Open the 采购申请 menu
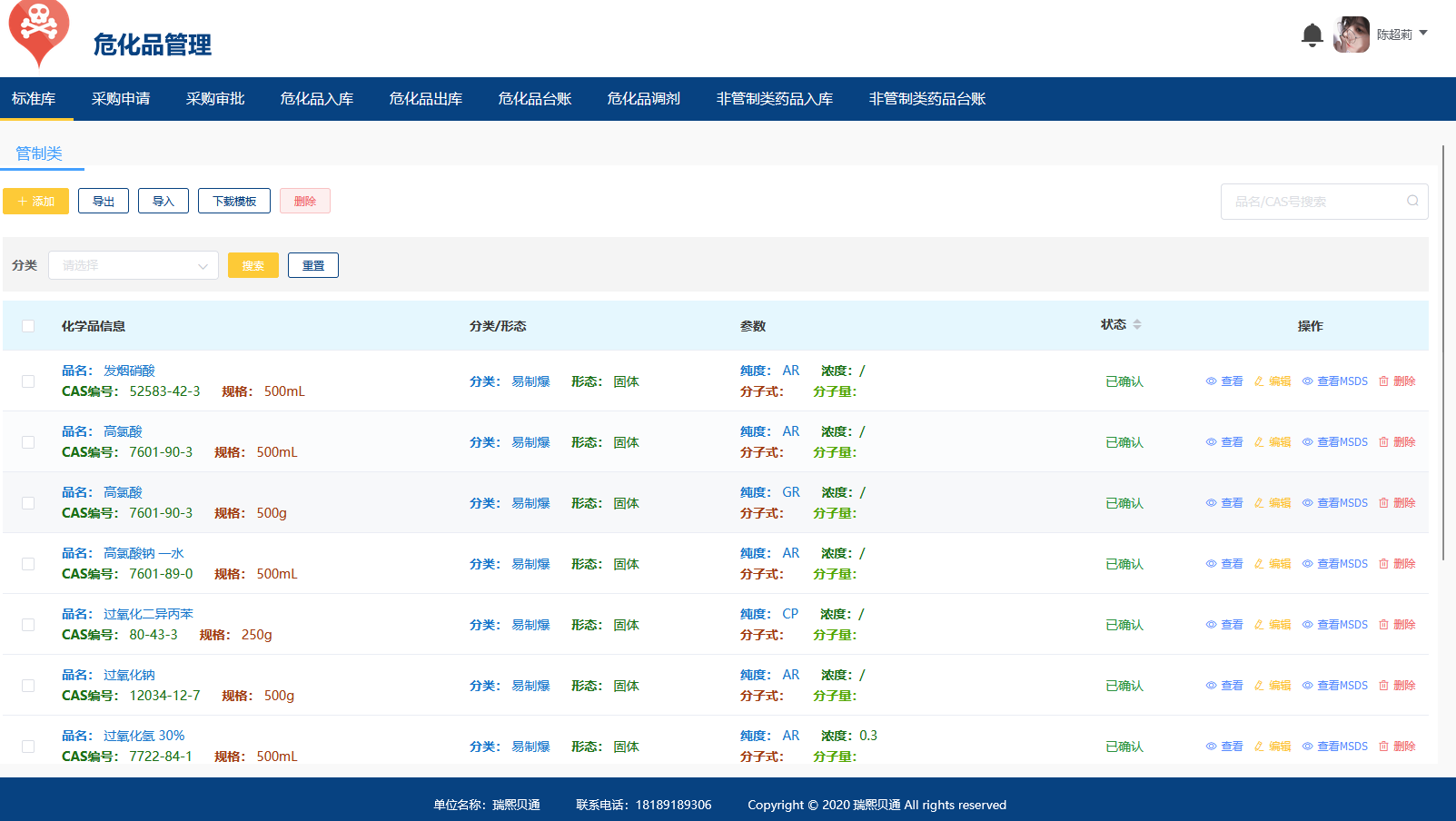This screenshot has height=821, width=1456. [121, 99]
